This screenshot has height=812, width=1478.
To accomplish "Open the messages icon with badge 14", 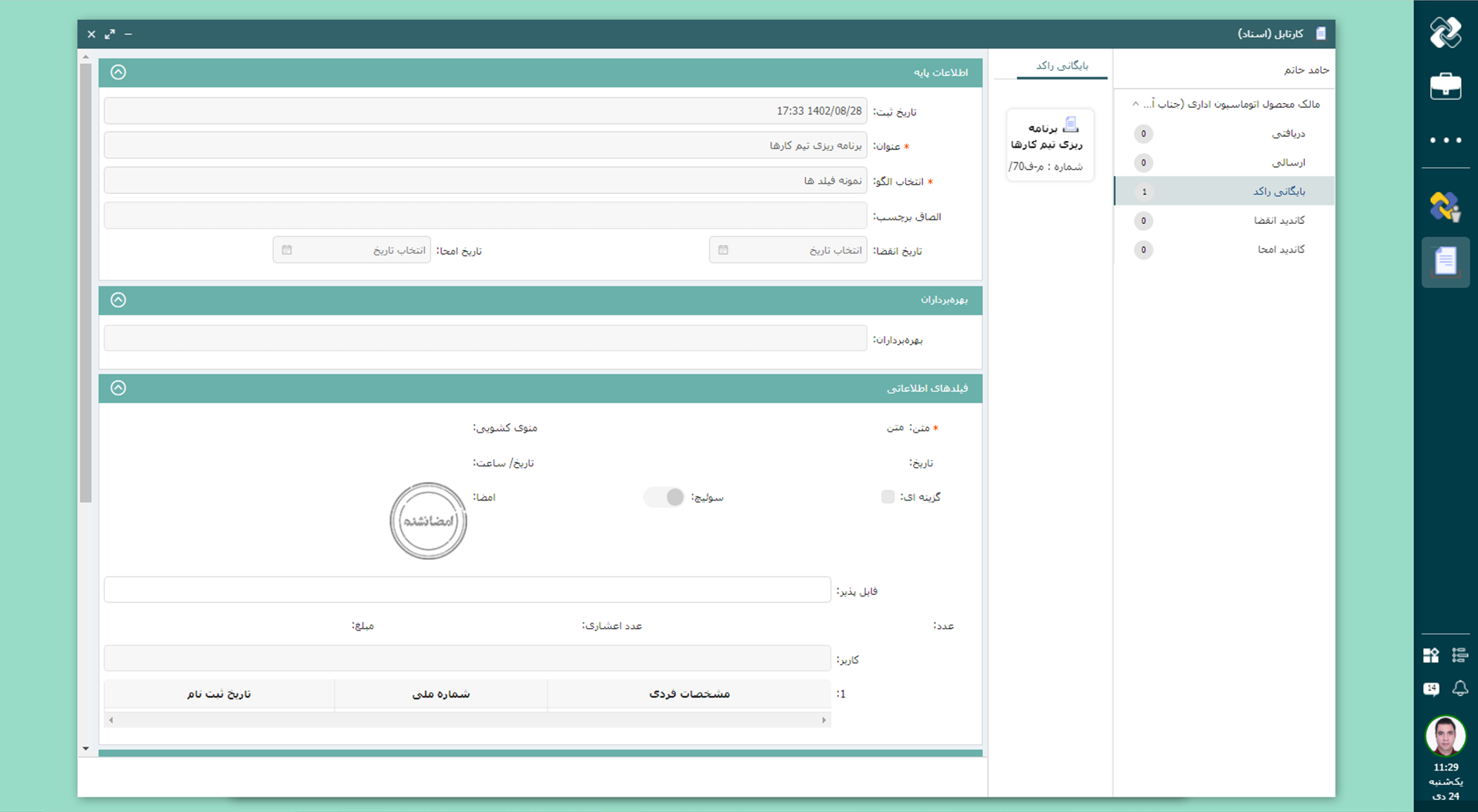I will [x=1431, y=689].
